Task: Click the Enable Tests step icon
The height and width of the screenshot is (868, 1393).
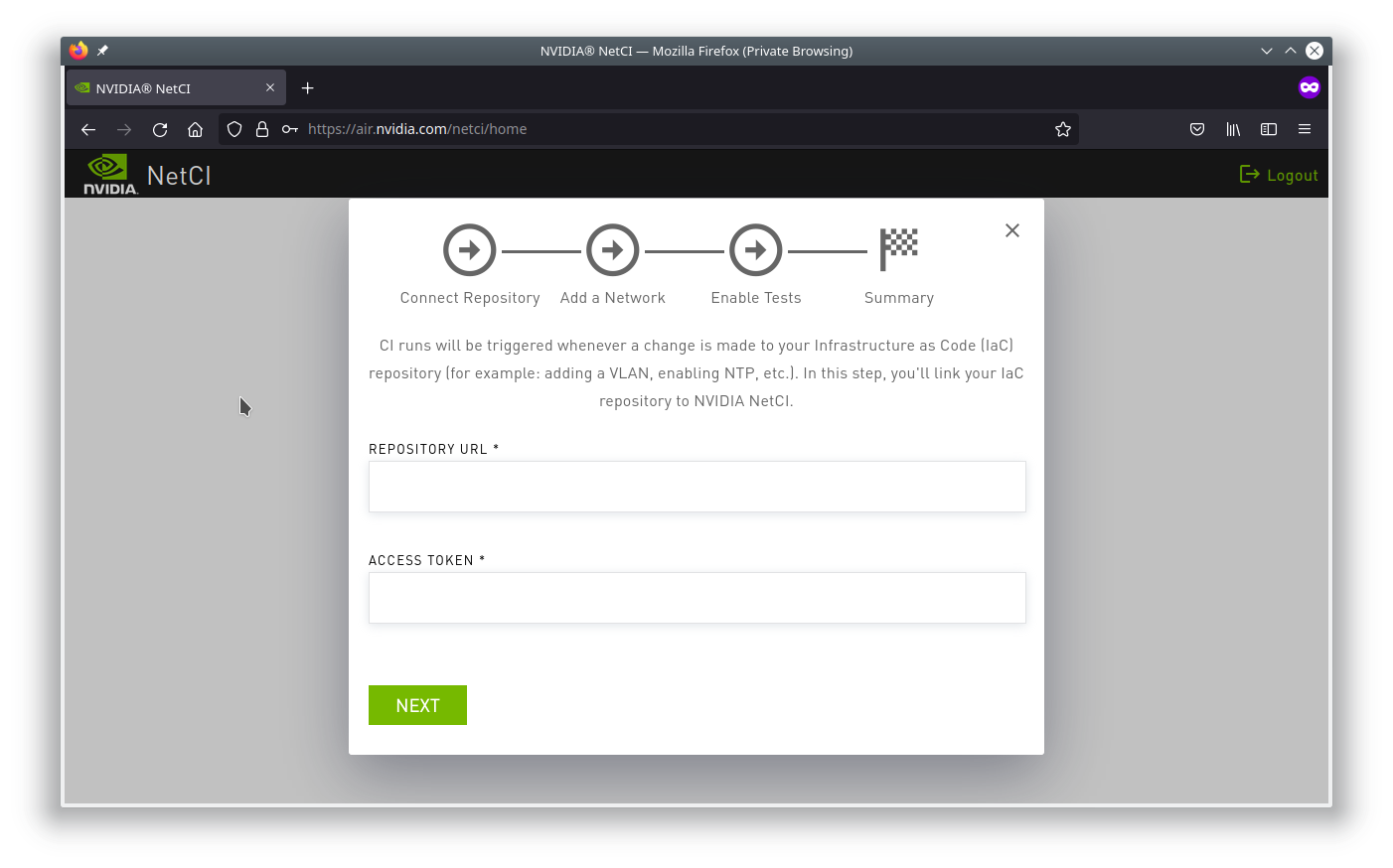Action: click(x=755, y=250)
